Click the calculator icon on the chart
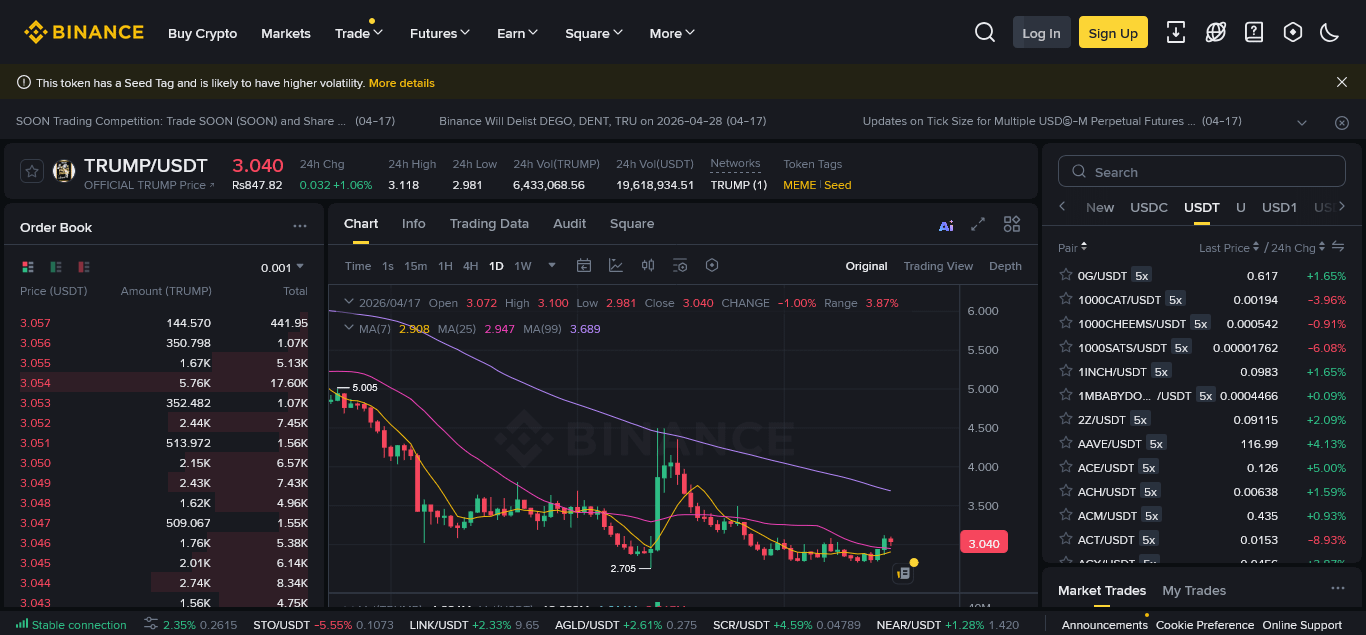The image size is (1366, 635). 903,573
